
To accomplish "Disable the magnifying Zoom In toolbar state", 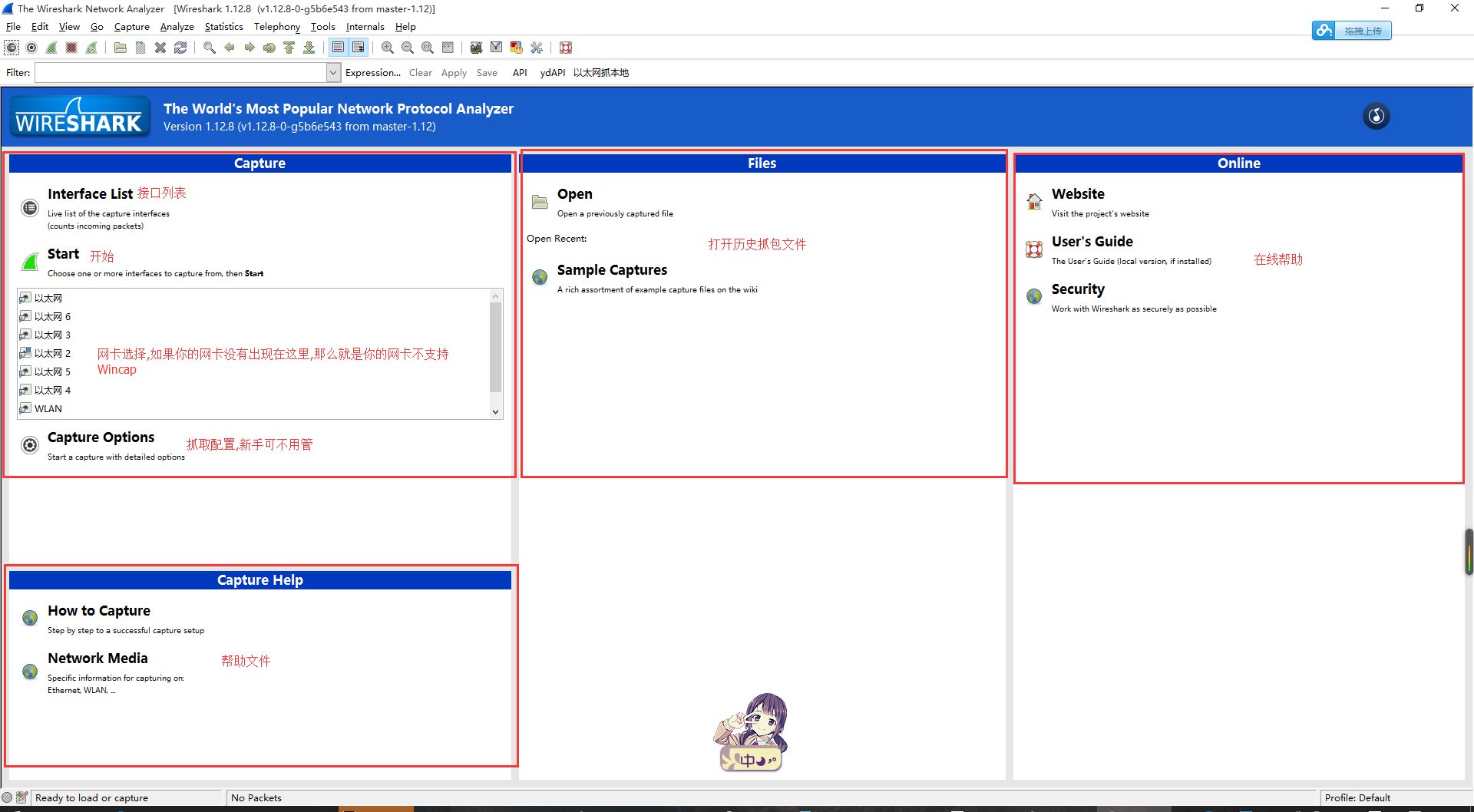I will coord(387,47).
